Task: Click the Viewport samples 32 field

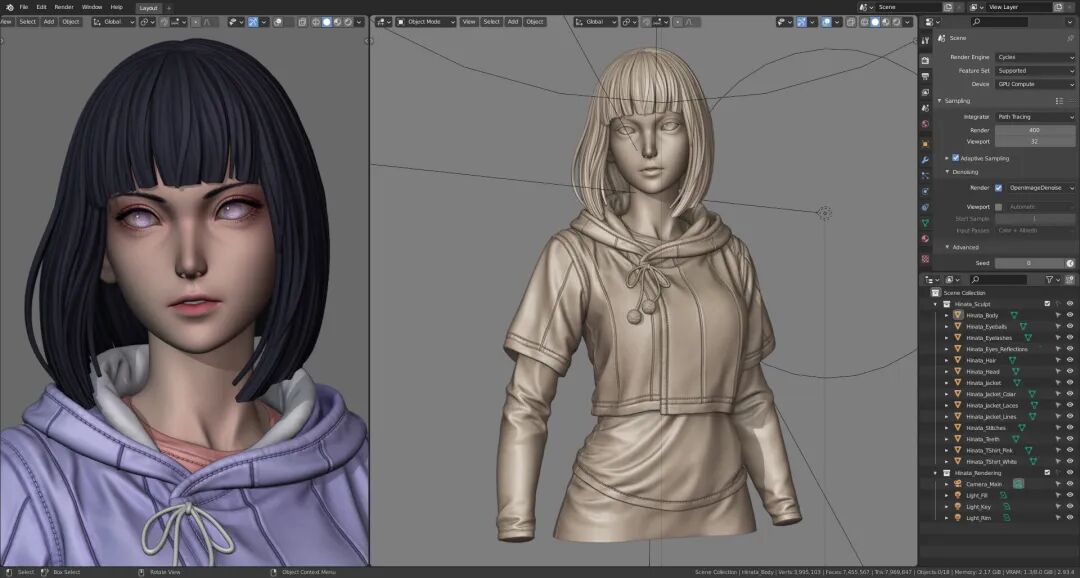Action: 1035,141
